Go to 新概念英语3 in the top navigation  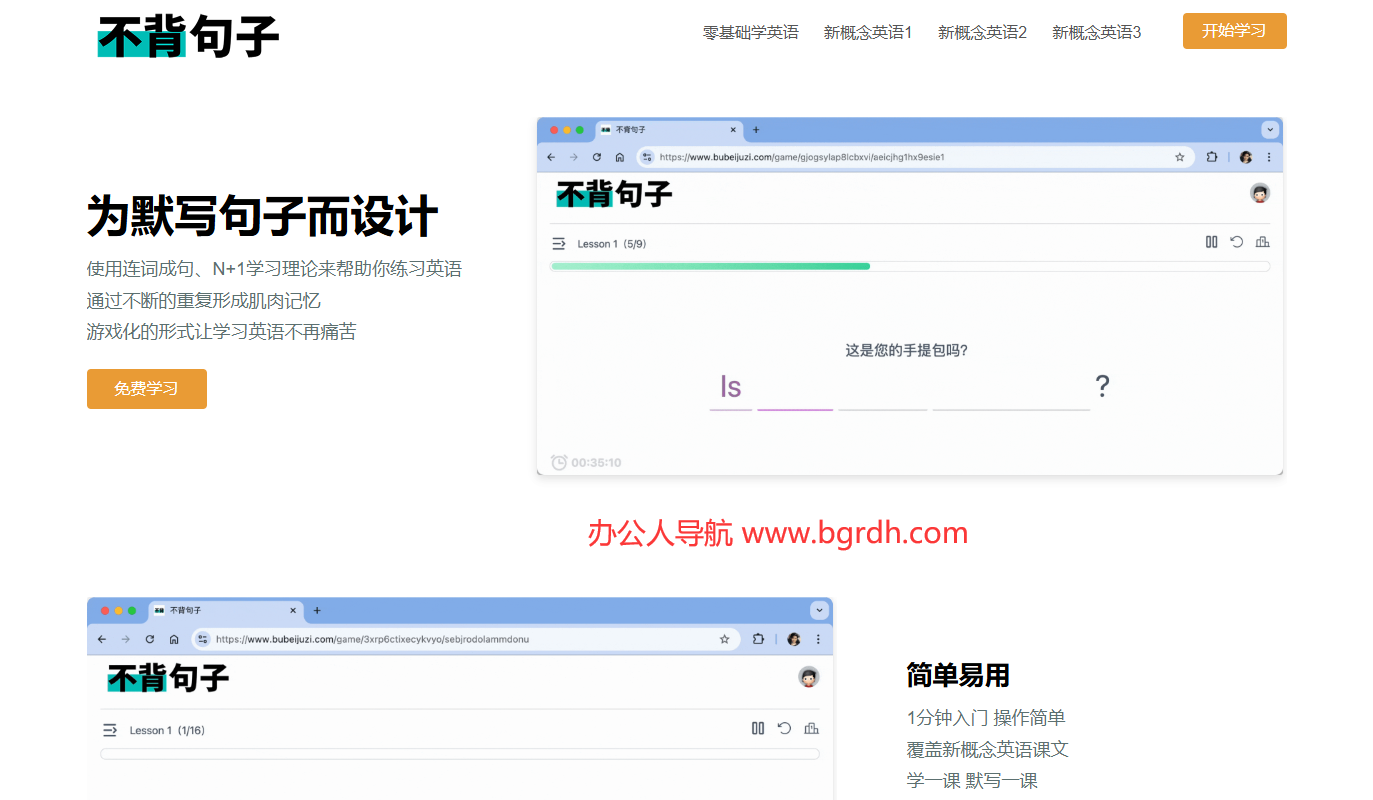point(1096,32)
